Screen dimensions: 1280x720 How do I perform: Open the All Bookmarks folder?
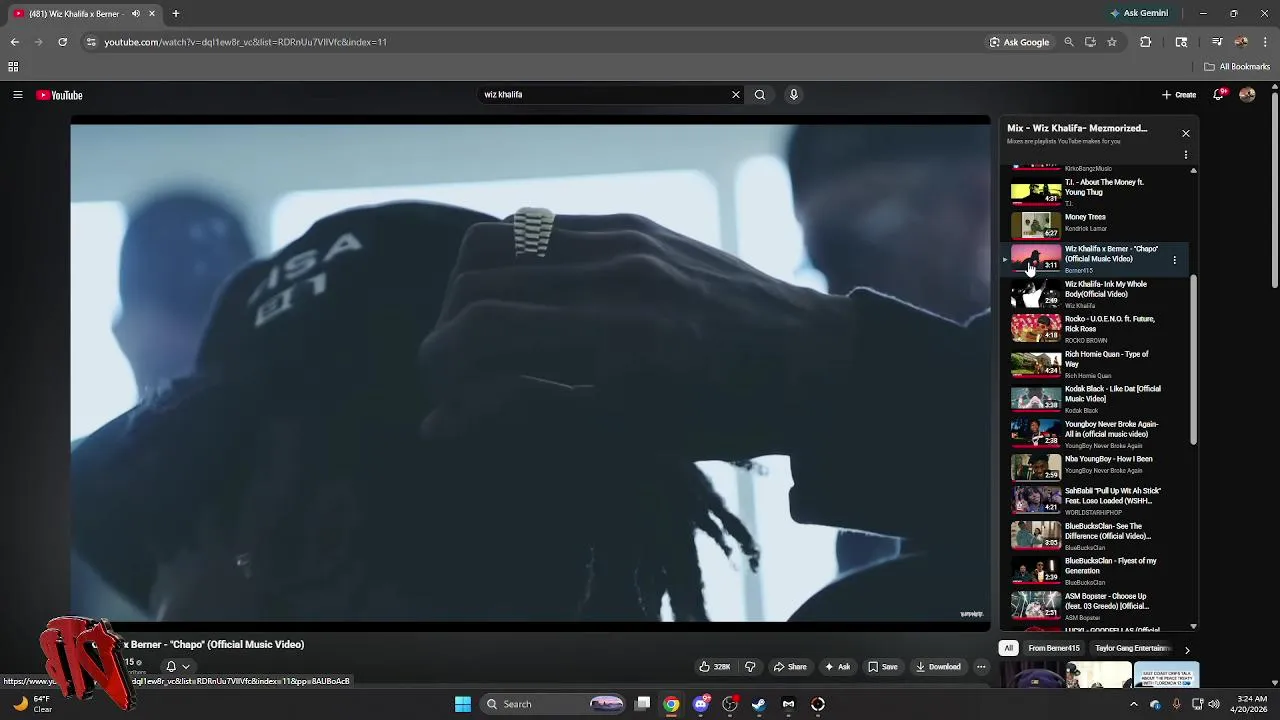[x=1237, y=67]
